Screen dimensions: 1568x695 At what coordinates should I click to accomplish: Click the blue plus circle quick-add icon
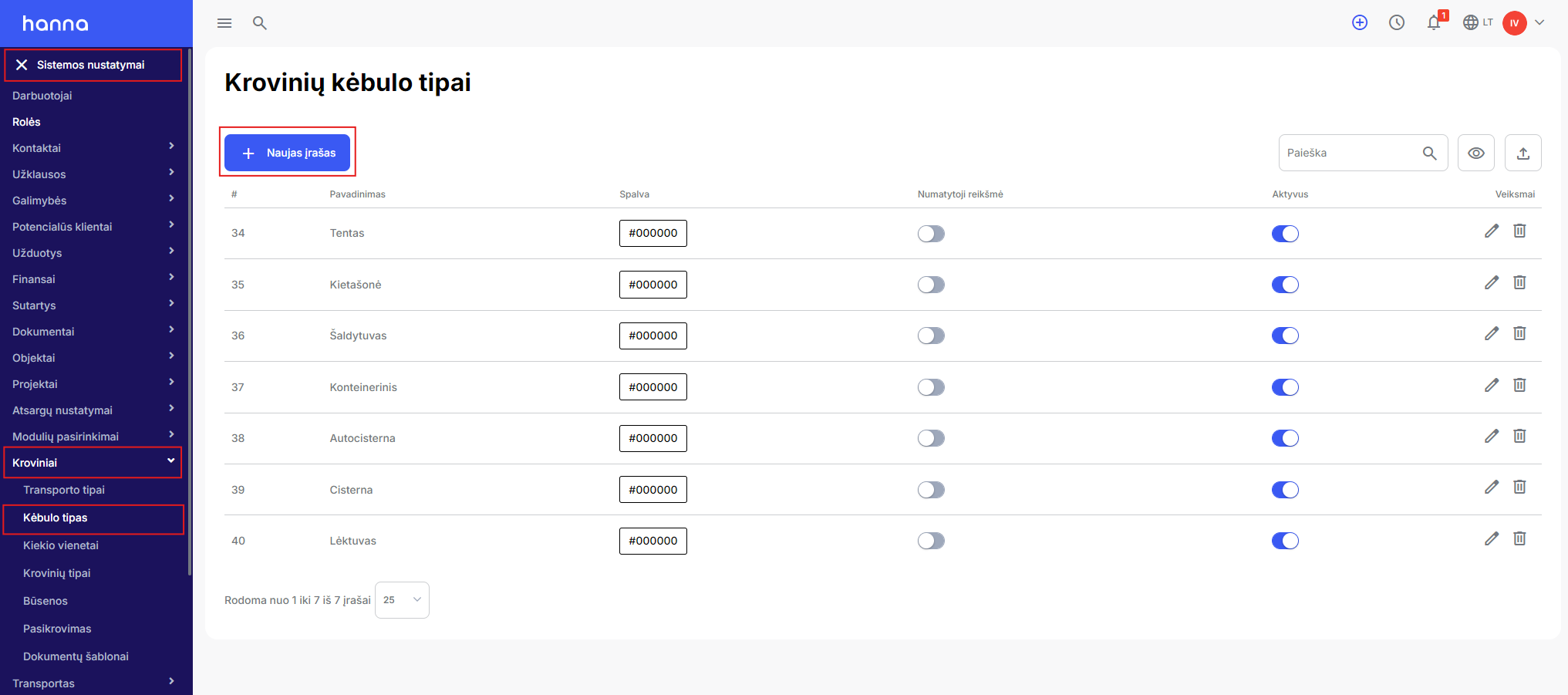(x=1360, y=22)
